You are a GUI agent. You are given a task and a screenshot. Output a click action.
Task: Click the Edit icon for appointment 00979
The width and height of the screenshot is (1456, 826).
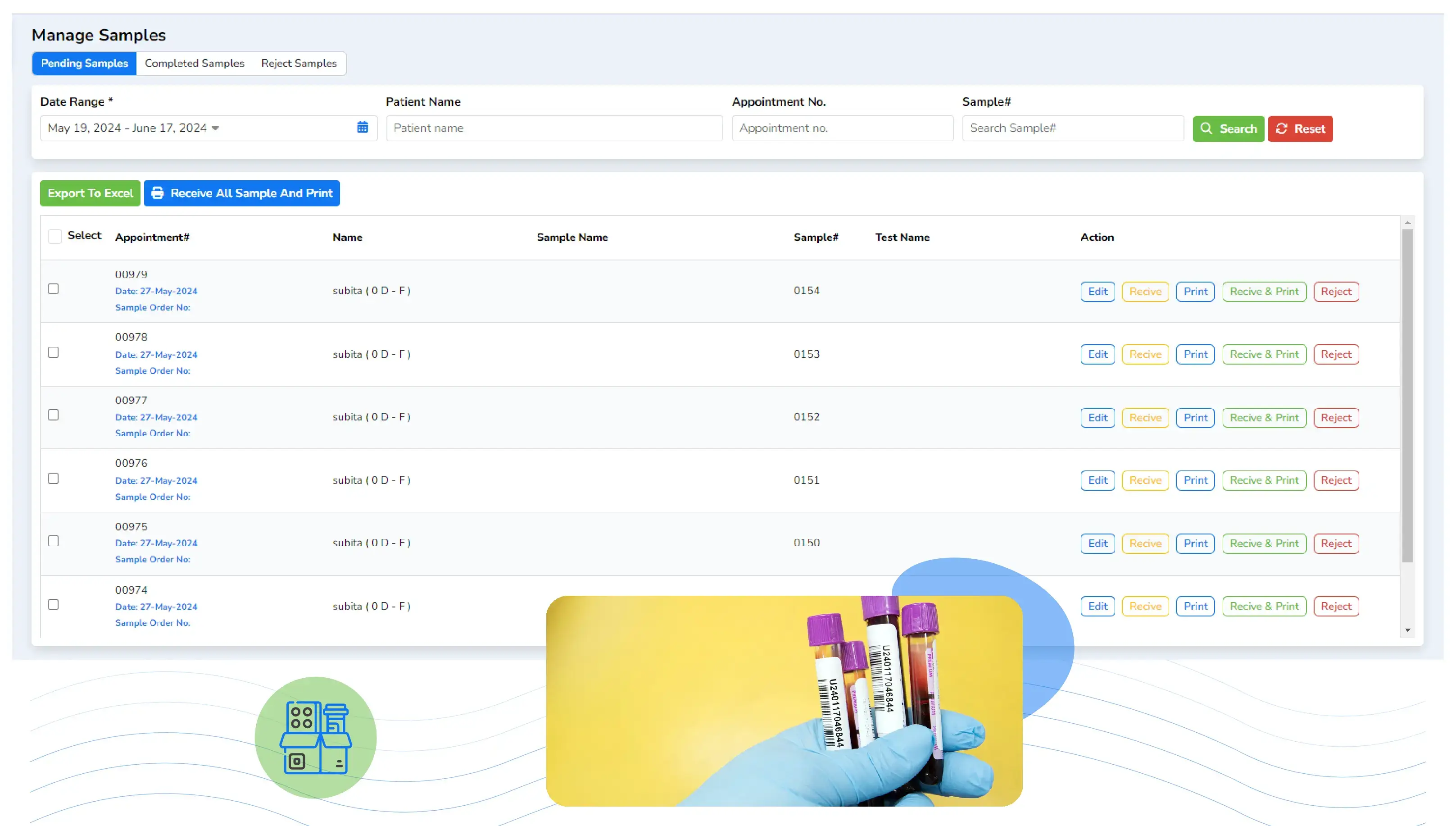[1098, 291]
